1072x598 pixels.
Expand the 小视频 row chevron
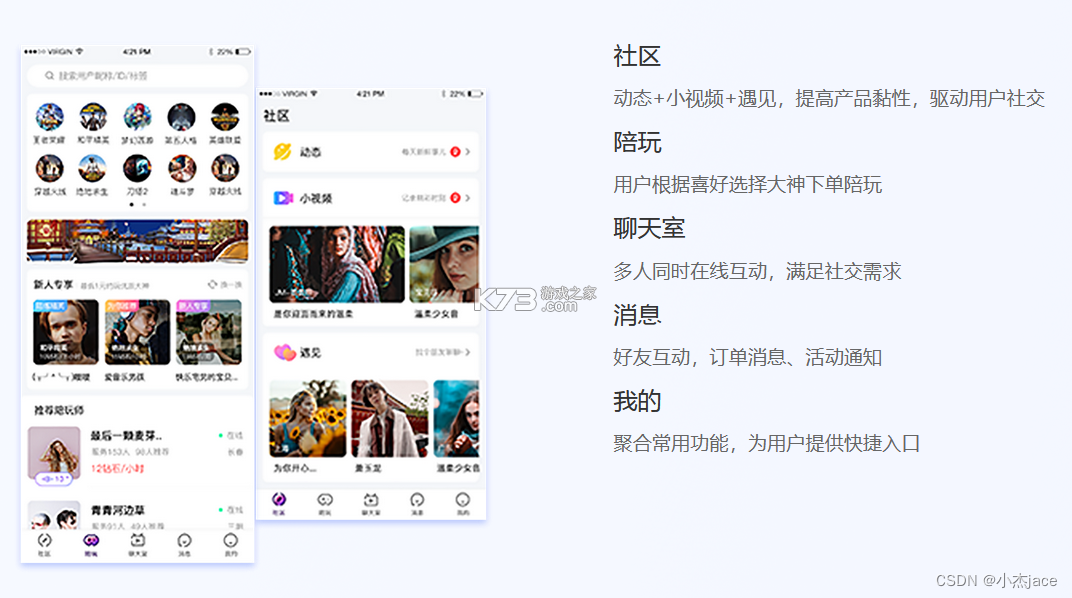point(468,198)
